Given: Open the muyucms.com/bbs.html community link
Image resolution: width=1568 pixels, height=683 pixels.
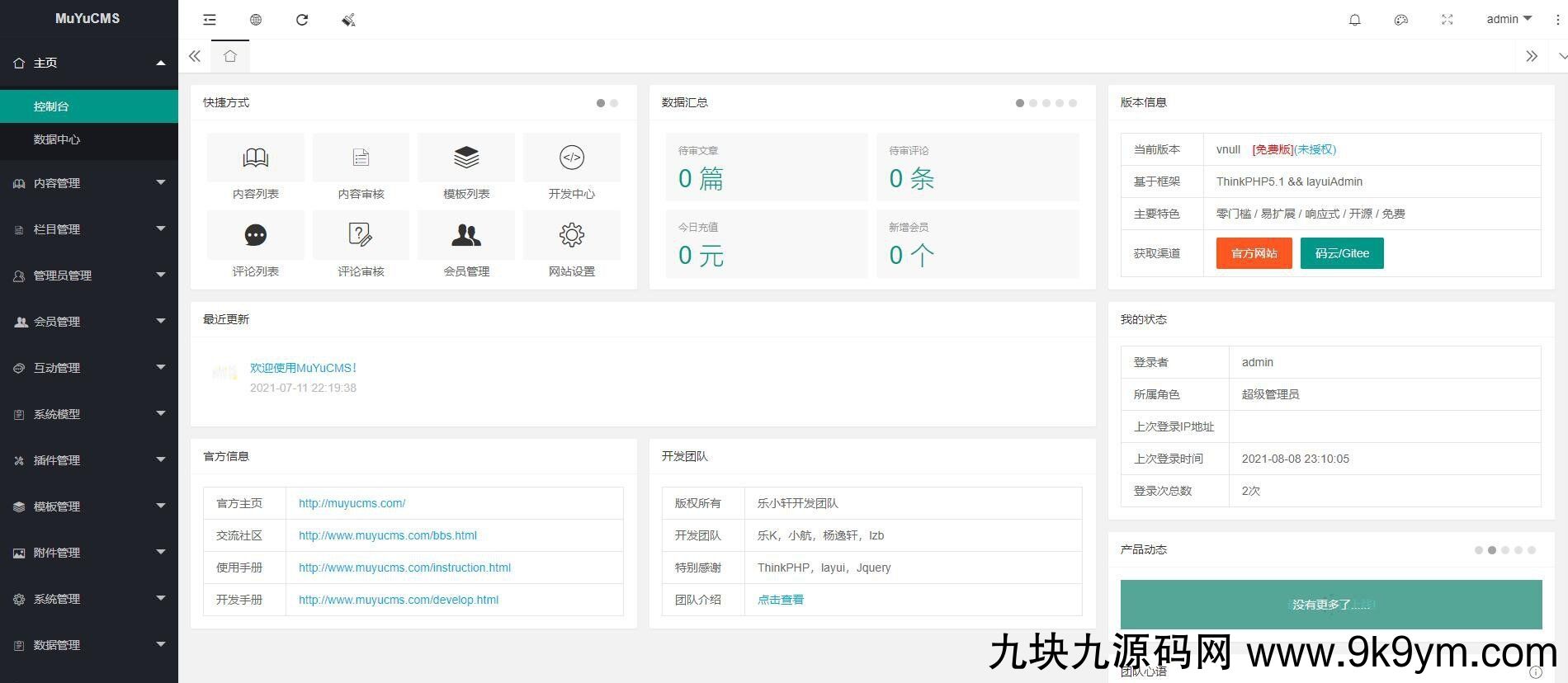Looking at the screenshot, I should pos(388,535).
